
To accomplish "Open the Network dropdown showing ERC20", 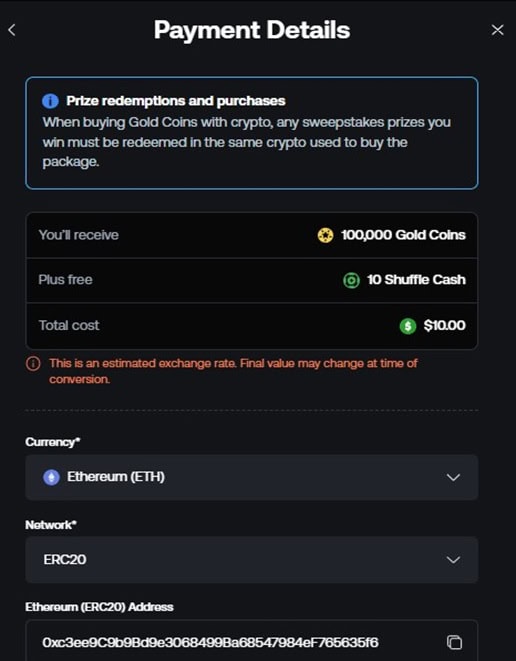I will 252,560.
